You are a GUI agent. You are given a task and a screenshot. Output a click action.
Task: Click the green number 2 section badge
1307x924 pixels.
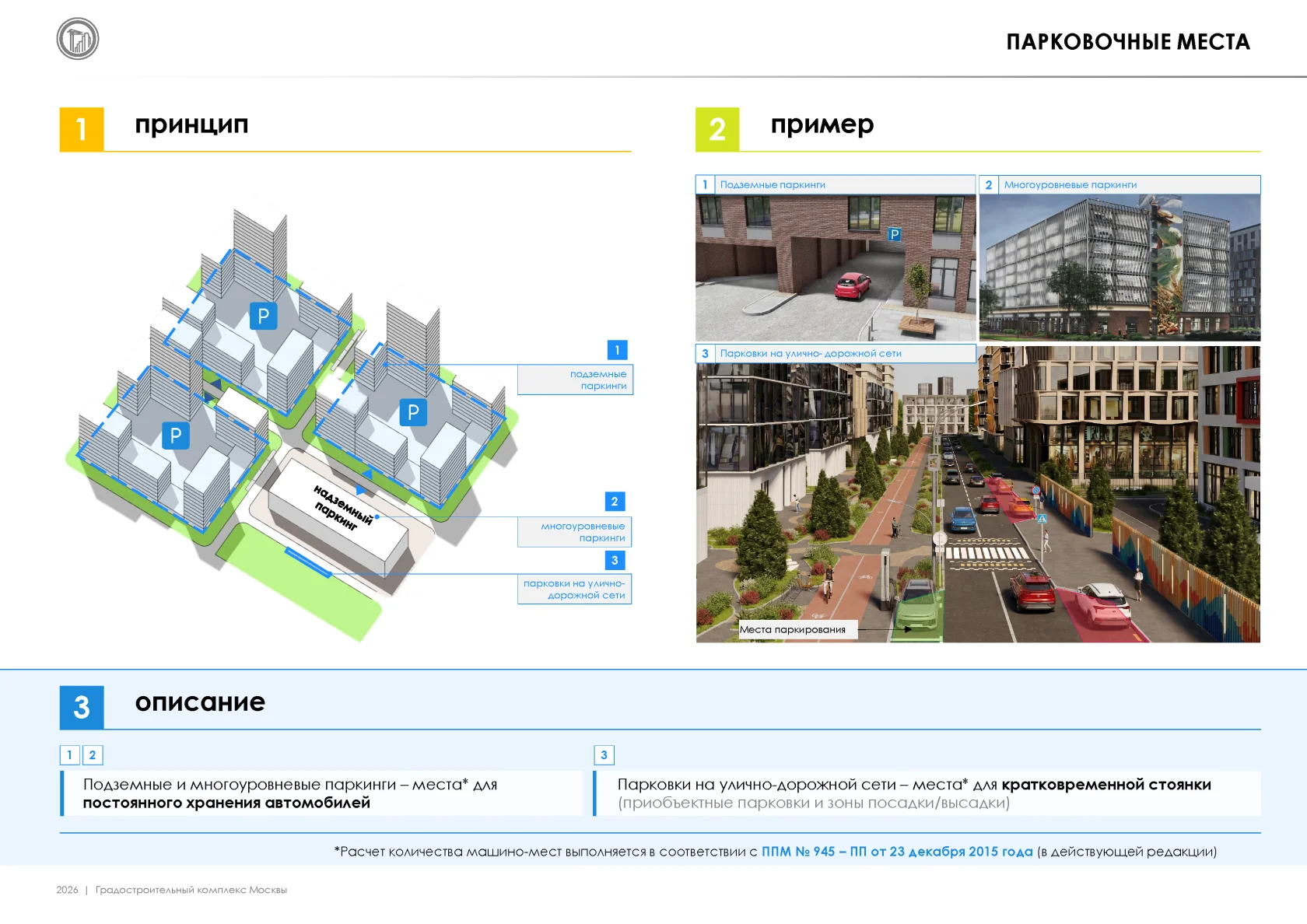coord(717,129)
